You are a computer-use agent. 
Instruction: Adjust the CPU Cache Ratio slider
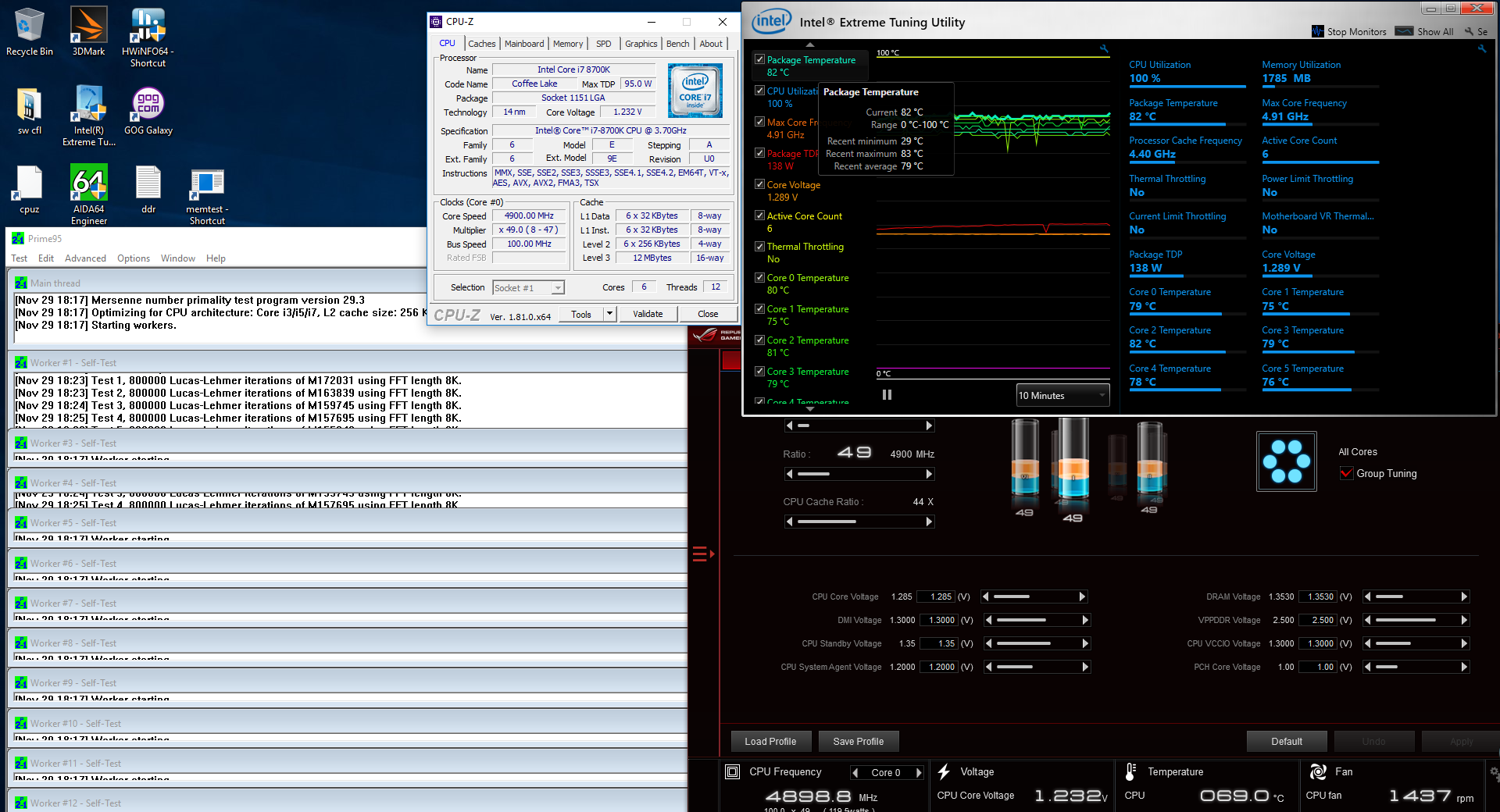tap(859, 522)
